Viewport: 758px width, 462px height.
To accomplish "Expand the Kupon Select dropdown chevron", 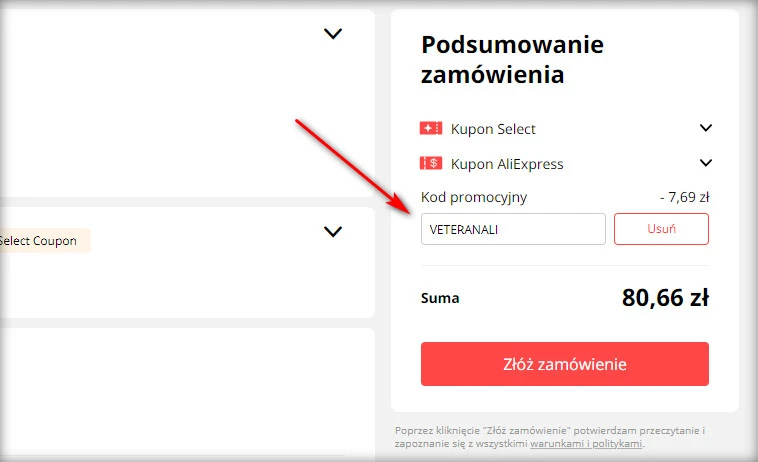I will click(x=706, y=128).
